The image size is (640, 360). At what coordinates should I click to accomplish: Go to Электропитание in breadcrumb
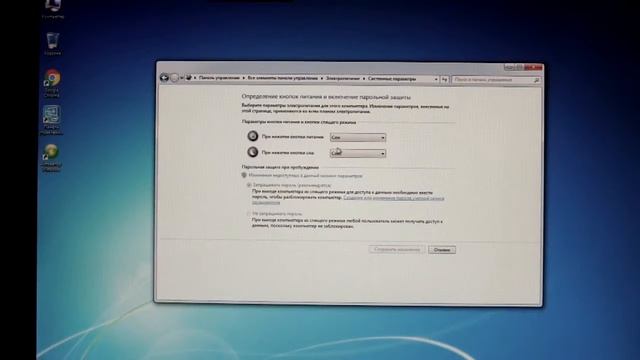343,78
